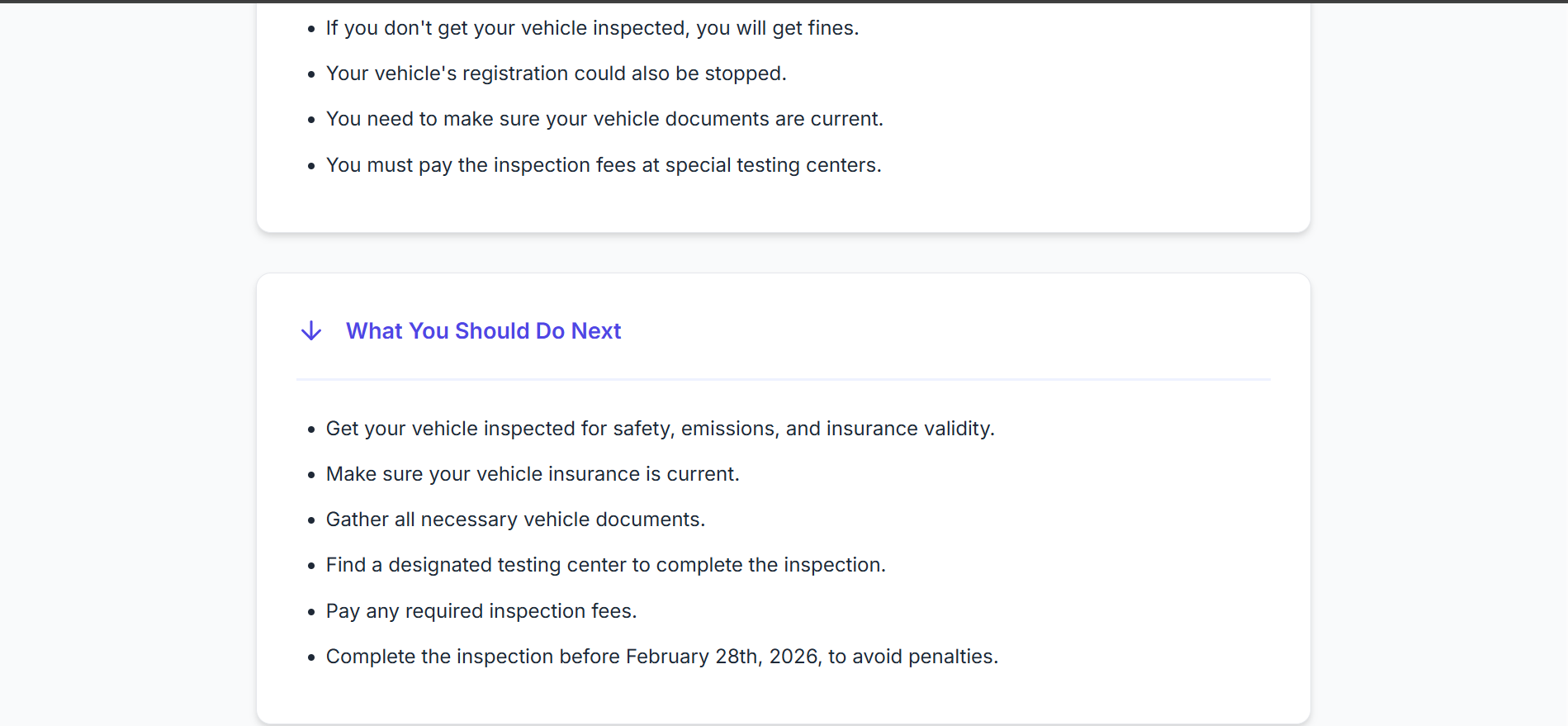
Task: Click the line about getting fines
Action: [x=592, y=28]
